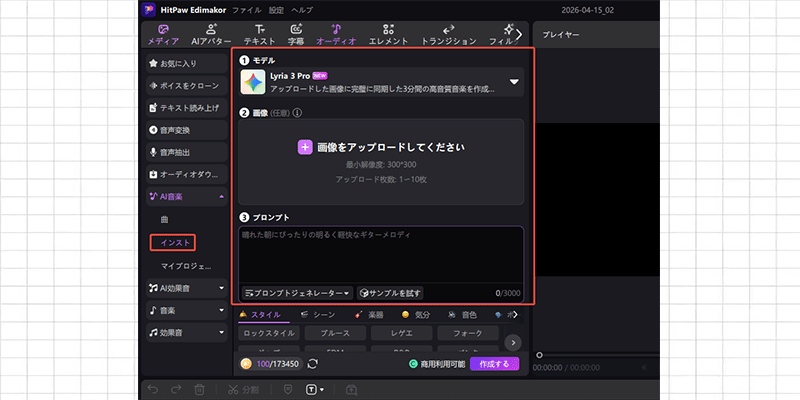Open the トランジション transitions panel

click(x=448, y=35)
